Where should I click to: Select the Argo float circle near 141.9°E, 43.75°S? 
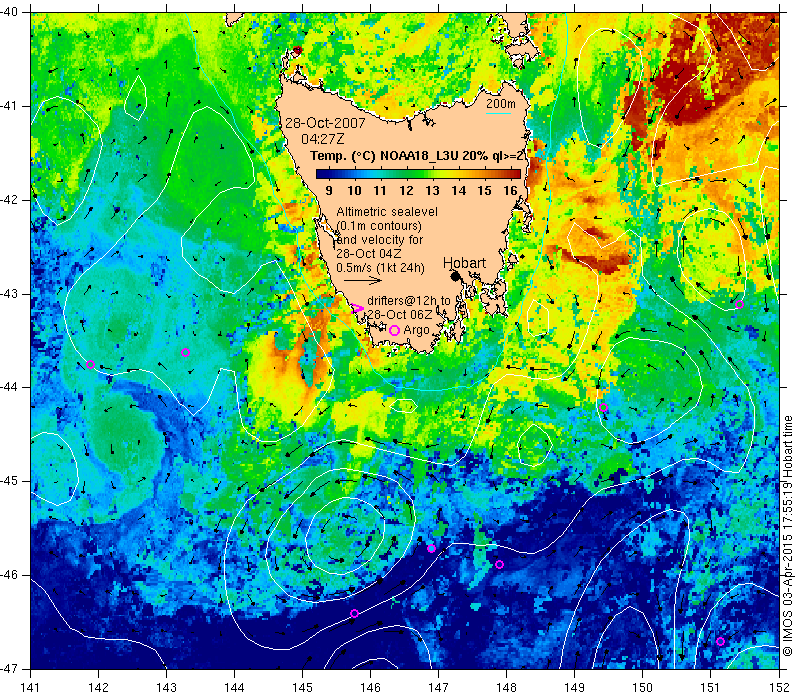click(90, 364)
